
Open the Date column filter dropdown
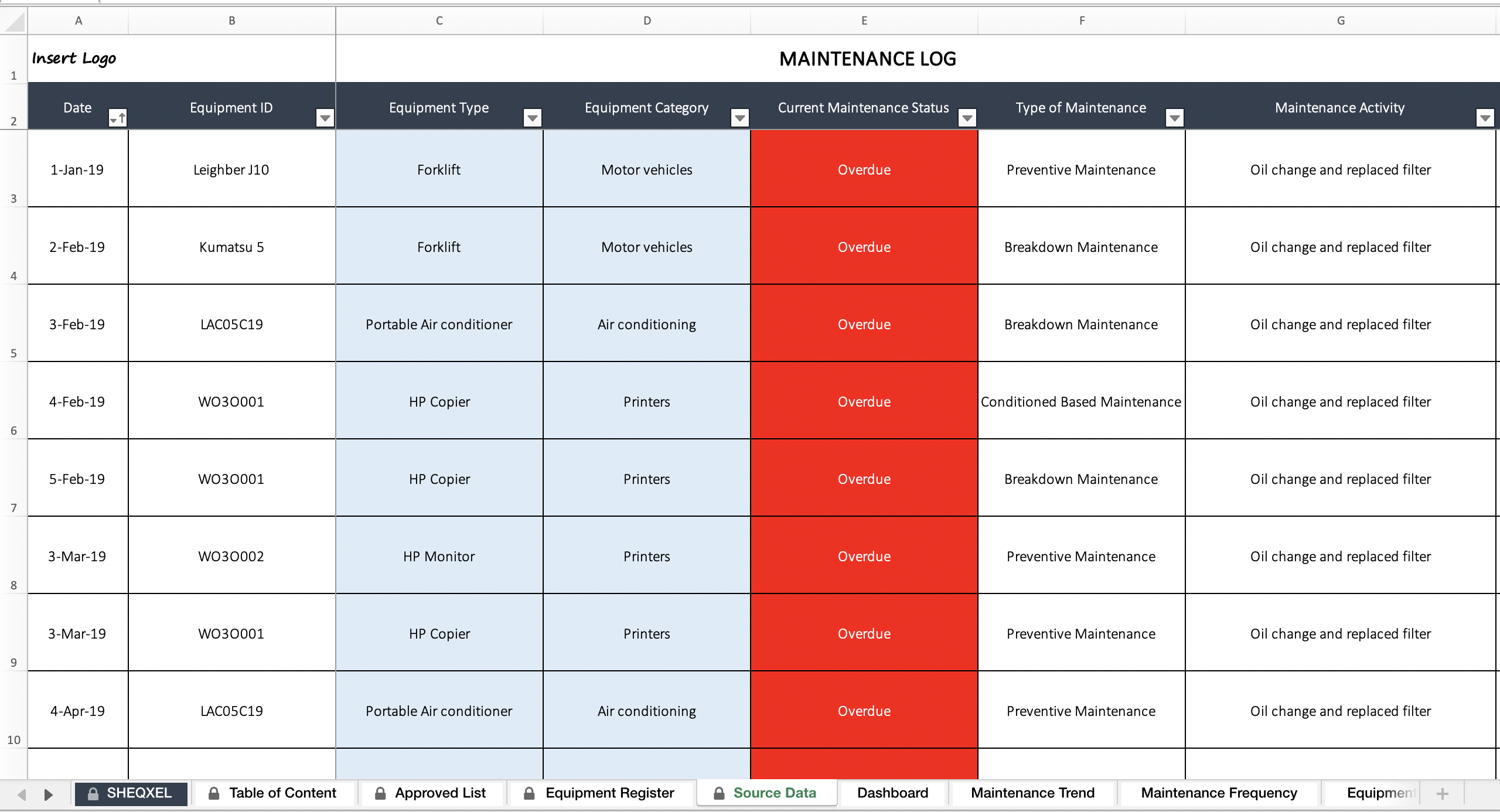coord(117,118)
